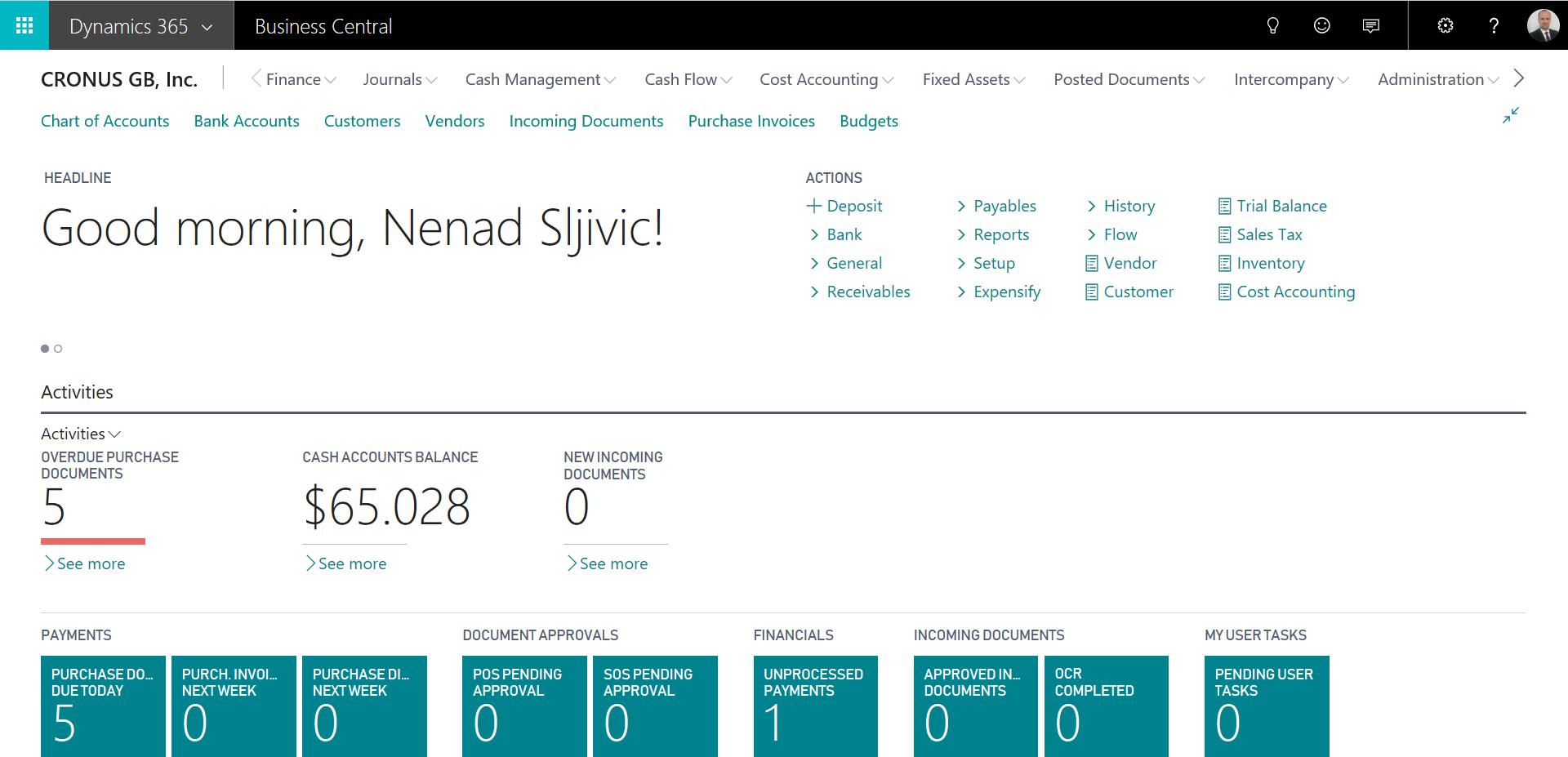Open Unprocessed Payments tile

click(x=816, y=706)
